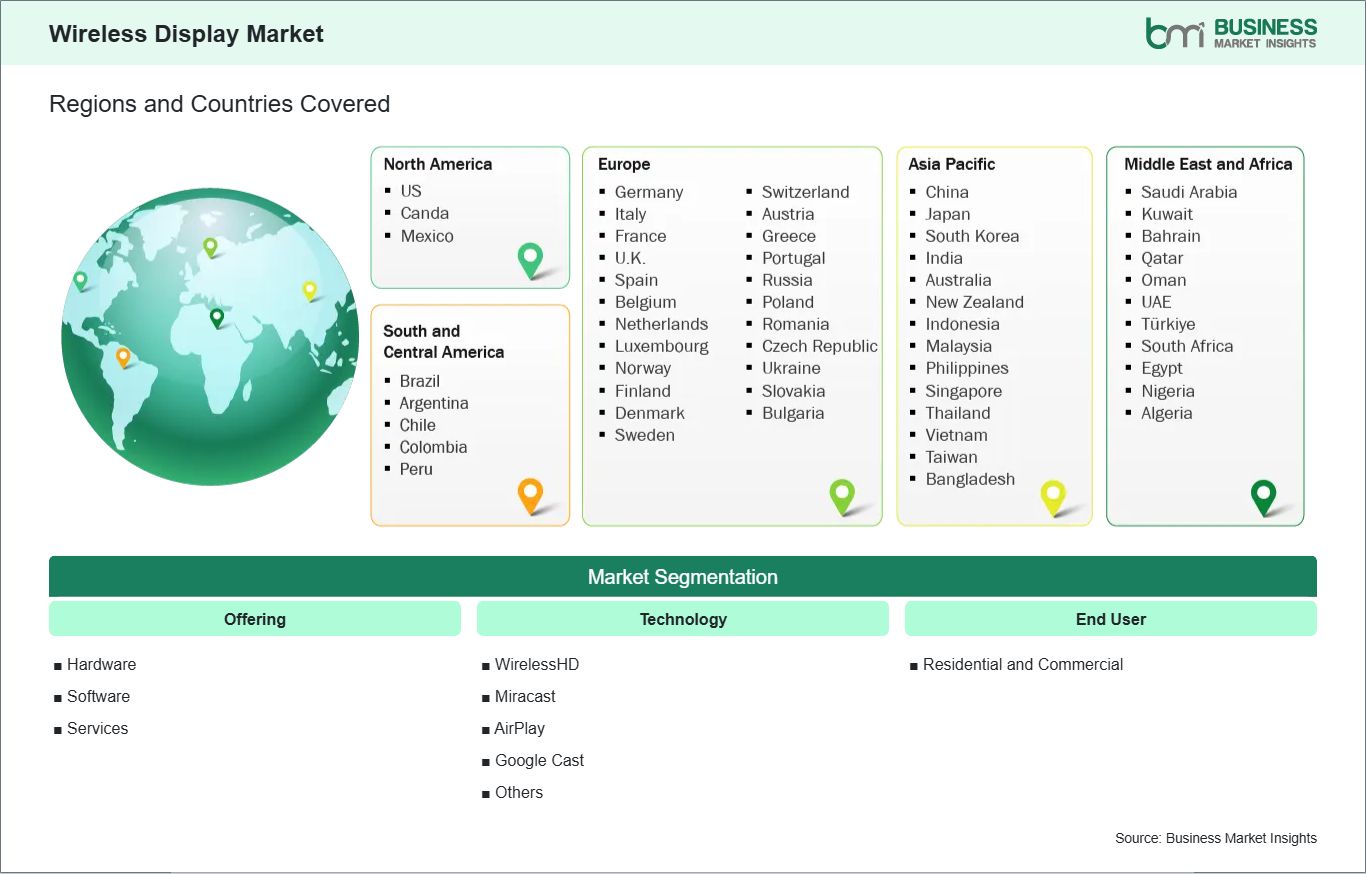This screenshot has height=874, width=1366.
Task: Select the Technology segmentation header
Action: 683,619
